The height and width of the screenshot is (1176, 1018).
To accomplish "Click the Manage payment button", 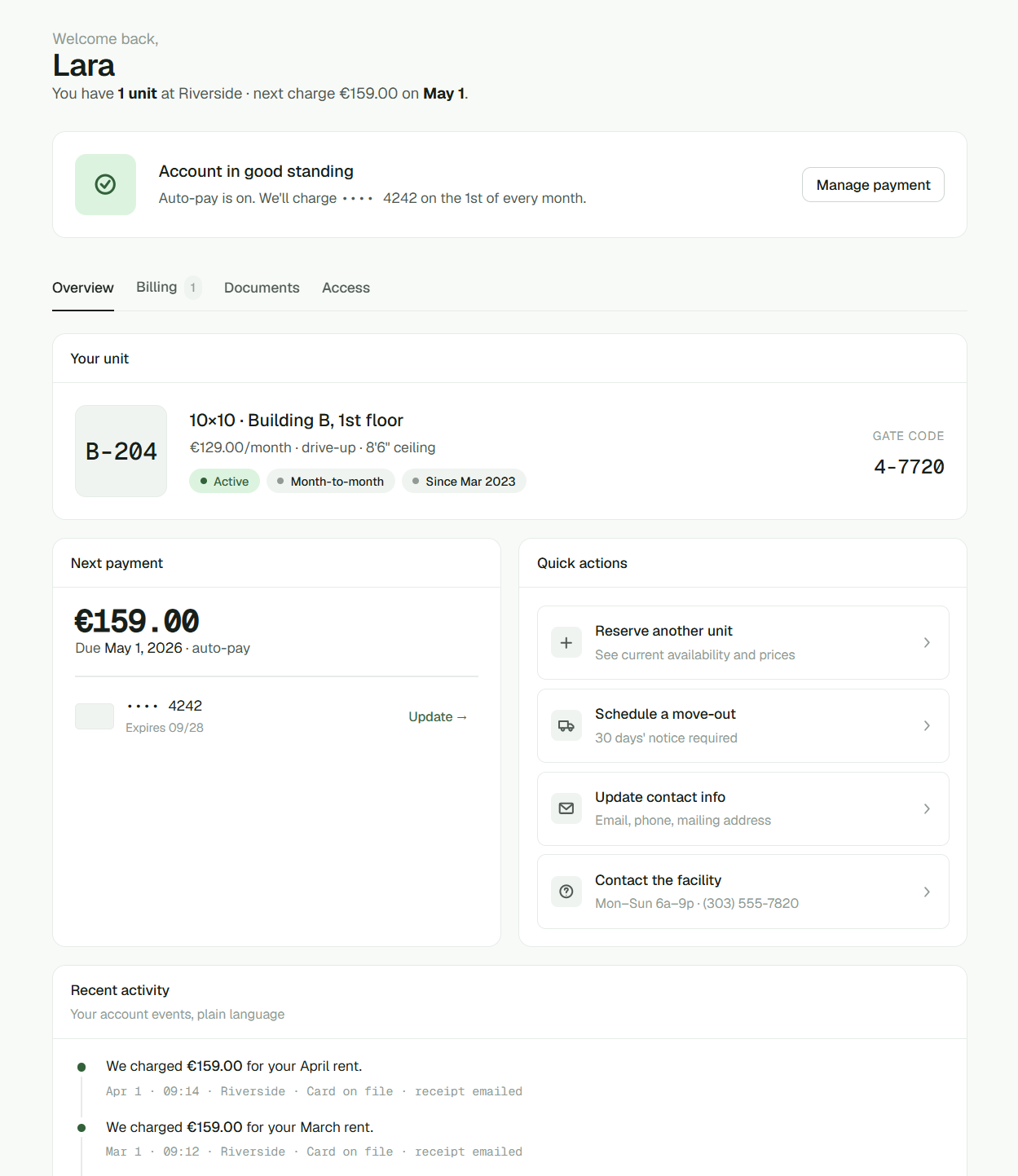I will click(873, 185).
